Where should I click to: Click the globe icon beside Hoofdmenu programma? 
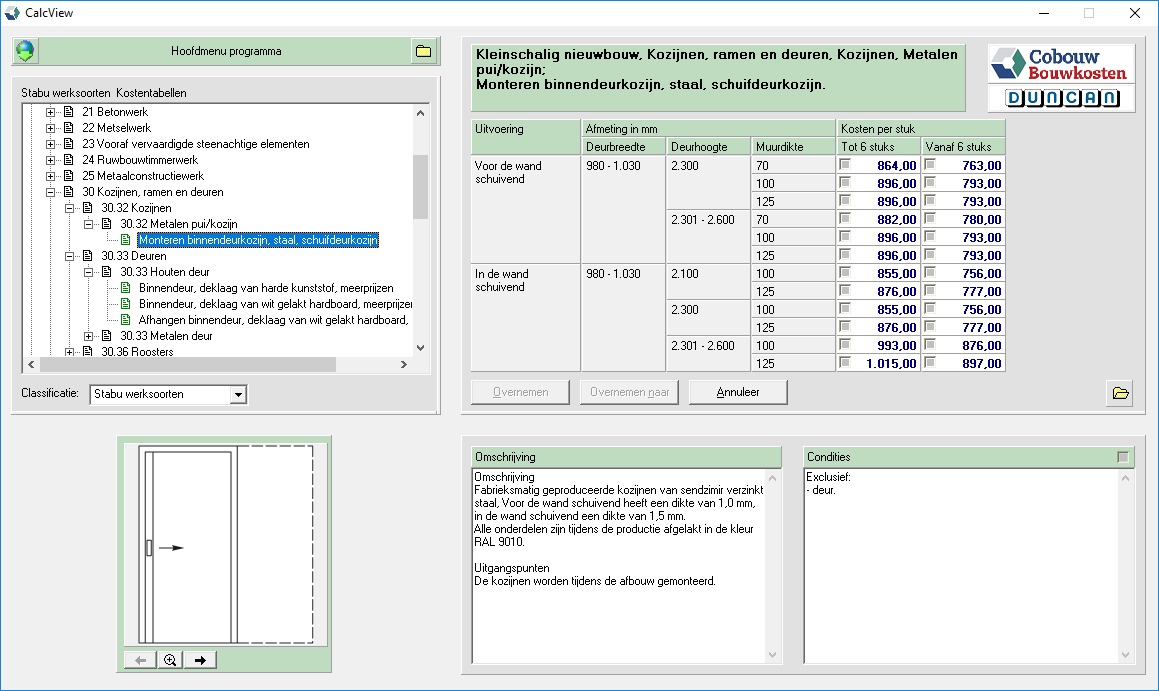click(24, 51)
